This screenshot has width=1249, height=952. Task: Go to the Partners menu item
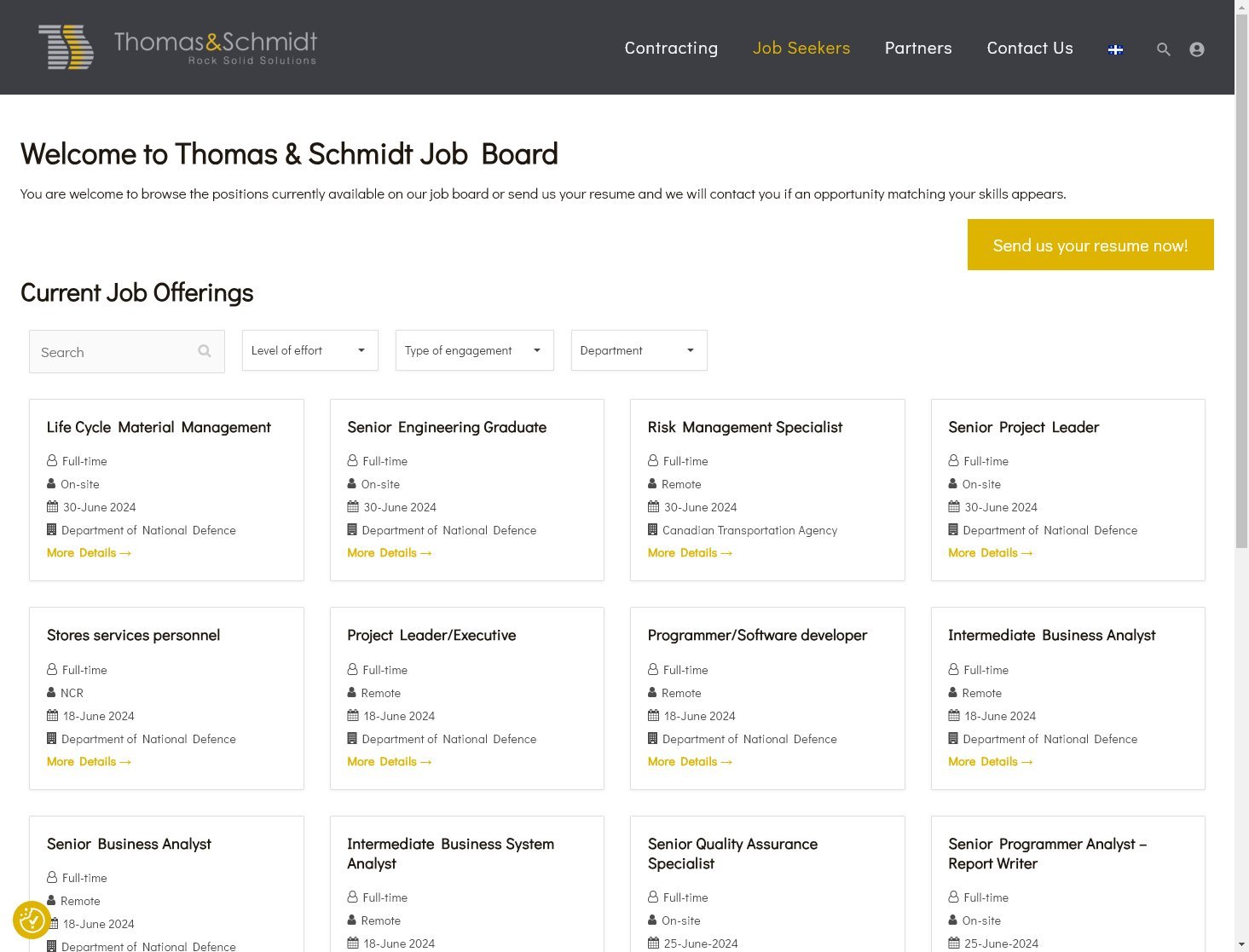[918, 48]
